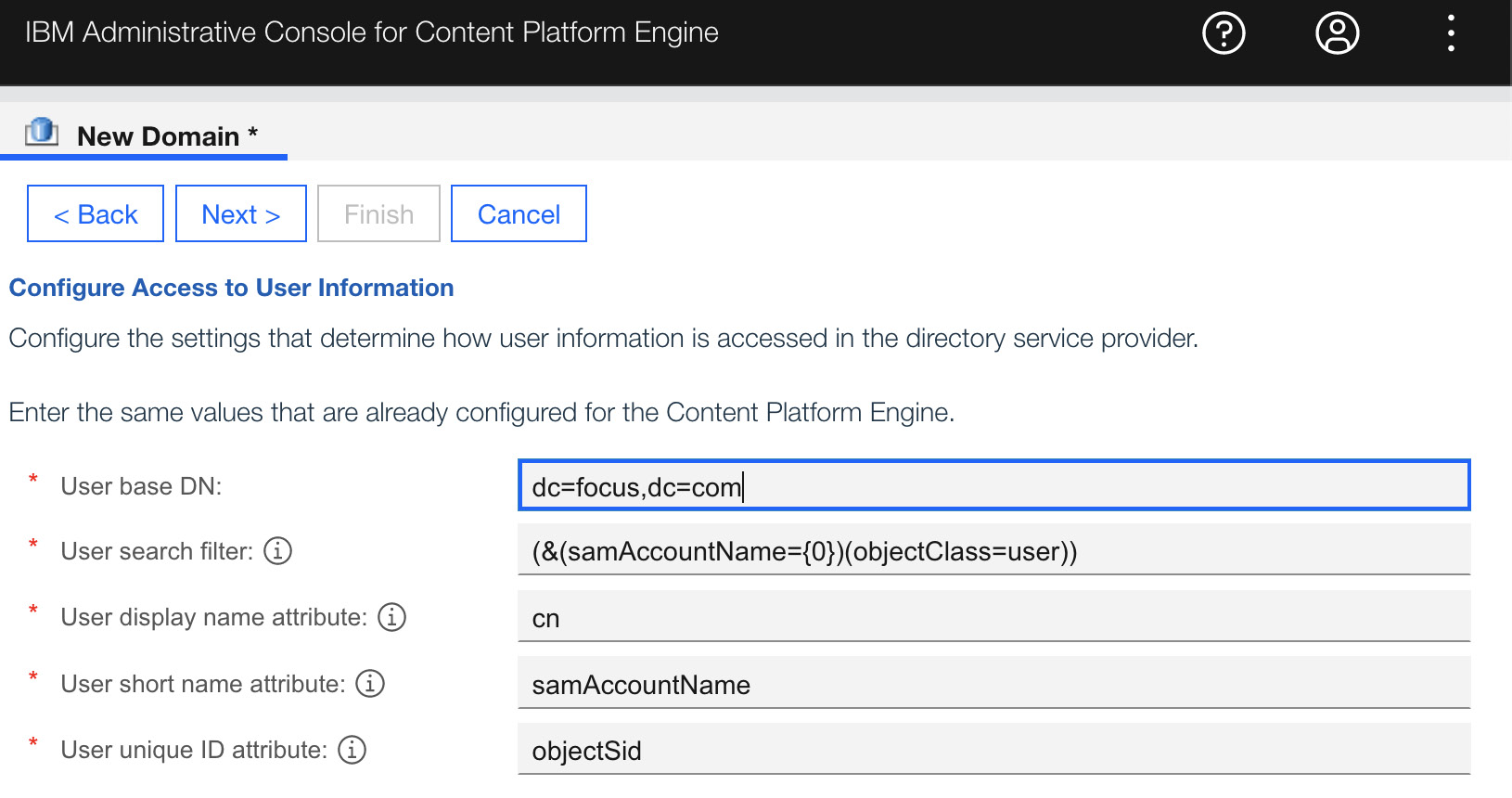
Task: Click the disabled Finish button
Action: (x=378, y=213)
